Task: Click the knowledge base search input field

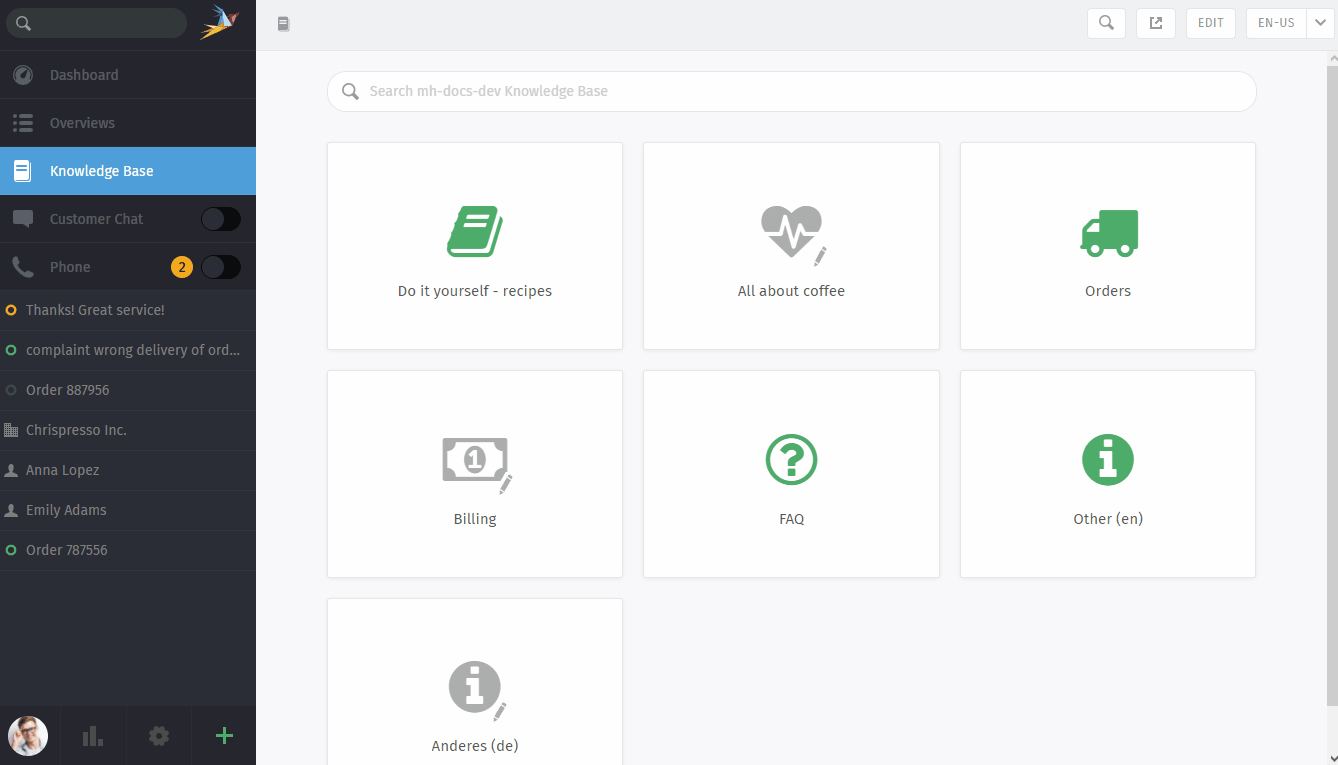Action: point(791,91)
